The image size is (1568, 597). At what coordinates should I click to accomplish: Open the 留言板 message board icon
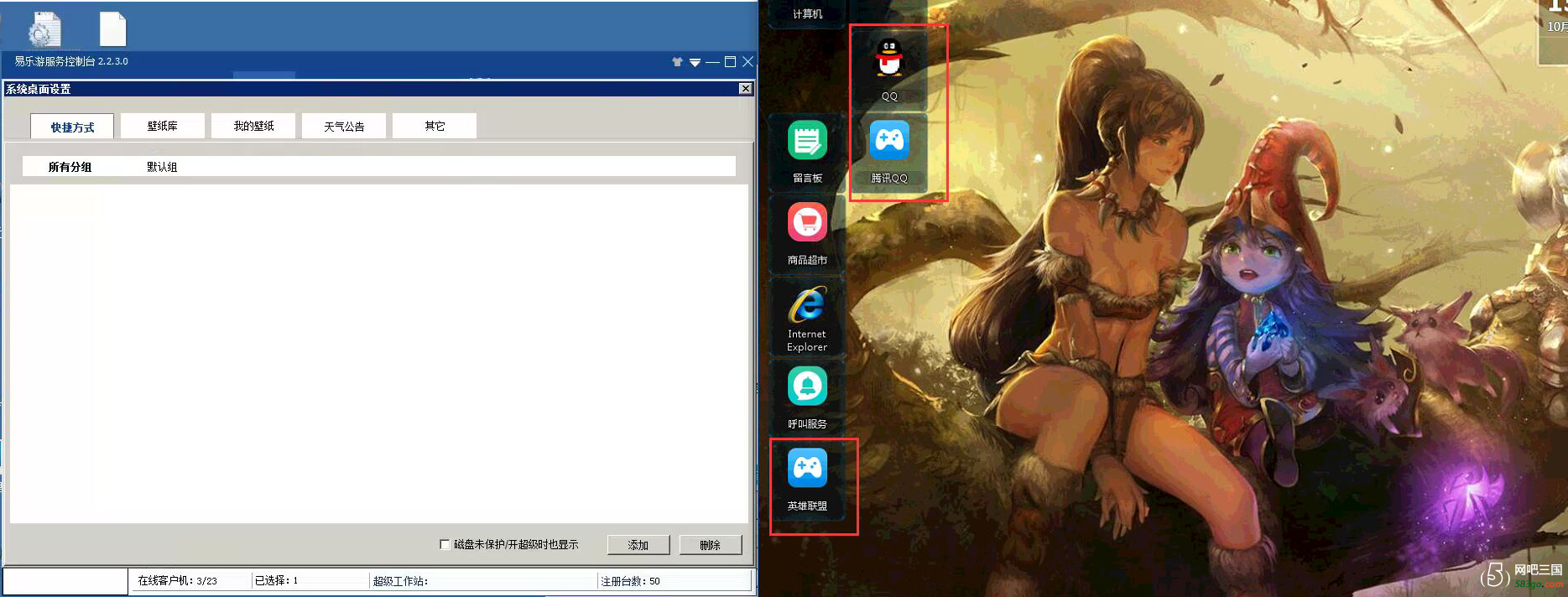click(x=807, y=141)
